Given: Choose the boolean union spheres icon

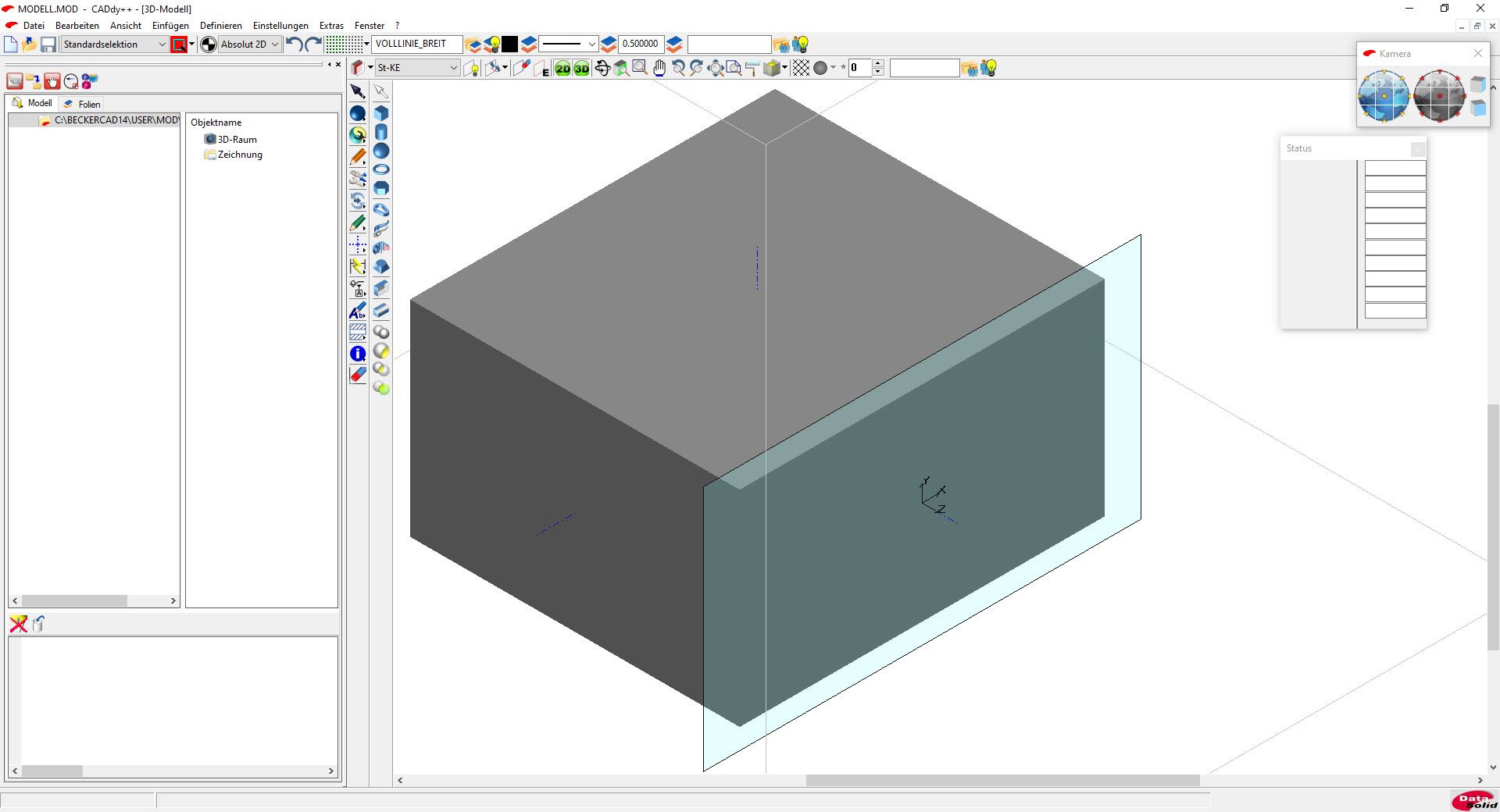Looking at the screenshot, I should (381, 332).
